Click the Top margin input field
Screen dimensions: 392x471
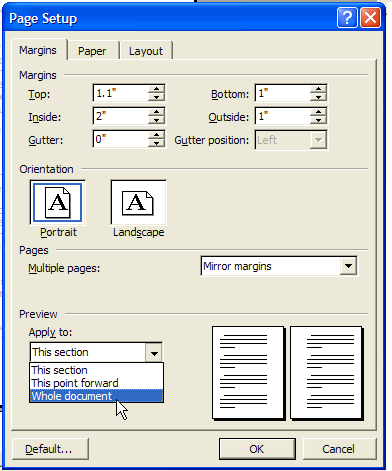click(x=121, y=93)
